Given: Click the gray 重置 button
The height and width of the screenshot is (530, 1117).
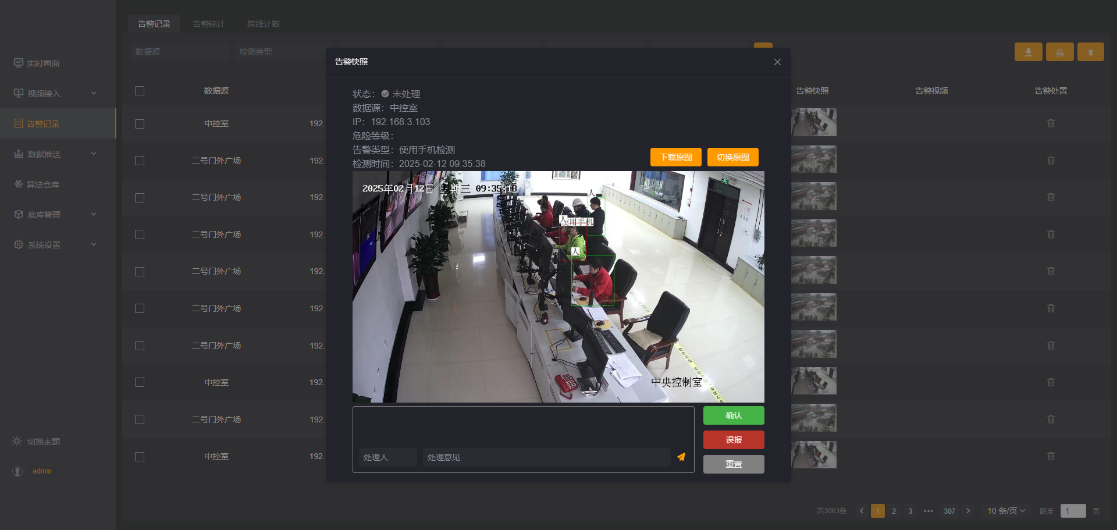Looking at the screenshot, I should pos(734,464).
